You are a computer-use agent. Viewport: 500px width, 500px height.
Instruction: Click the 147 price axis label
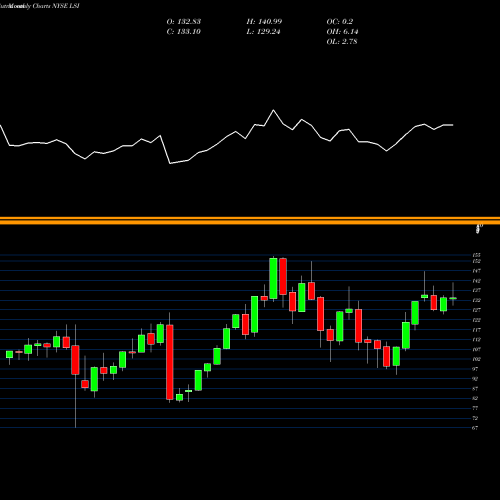tap(476, 271)
